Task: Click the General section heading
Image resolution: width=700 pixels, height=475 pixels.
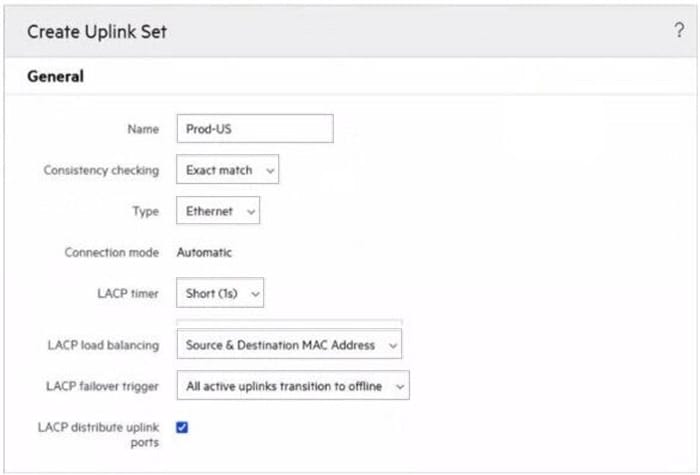Action: pos(55,76)
